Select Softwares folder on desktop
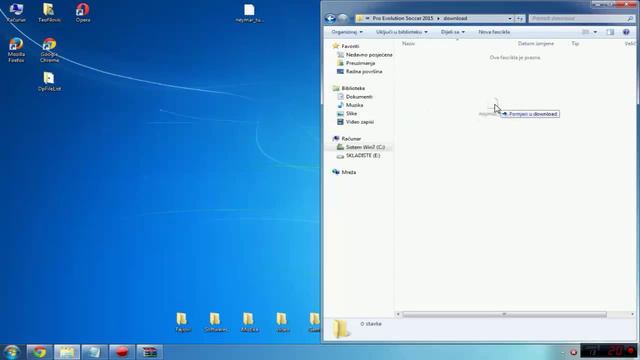The height and width of the screenshot is (360, 640). (216, 322)
